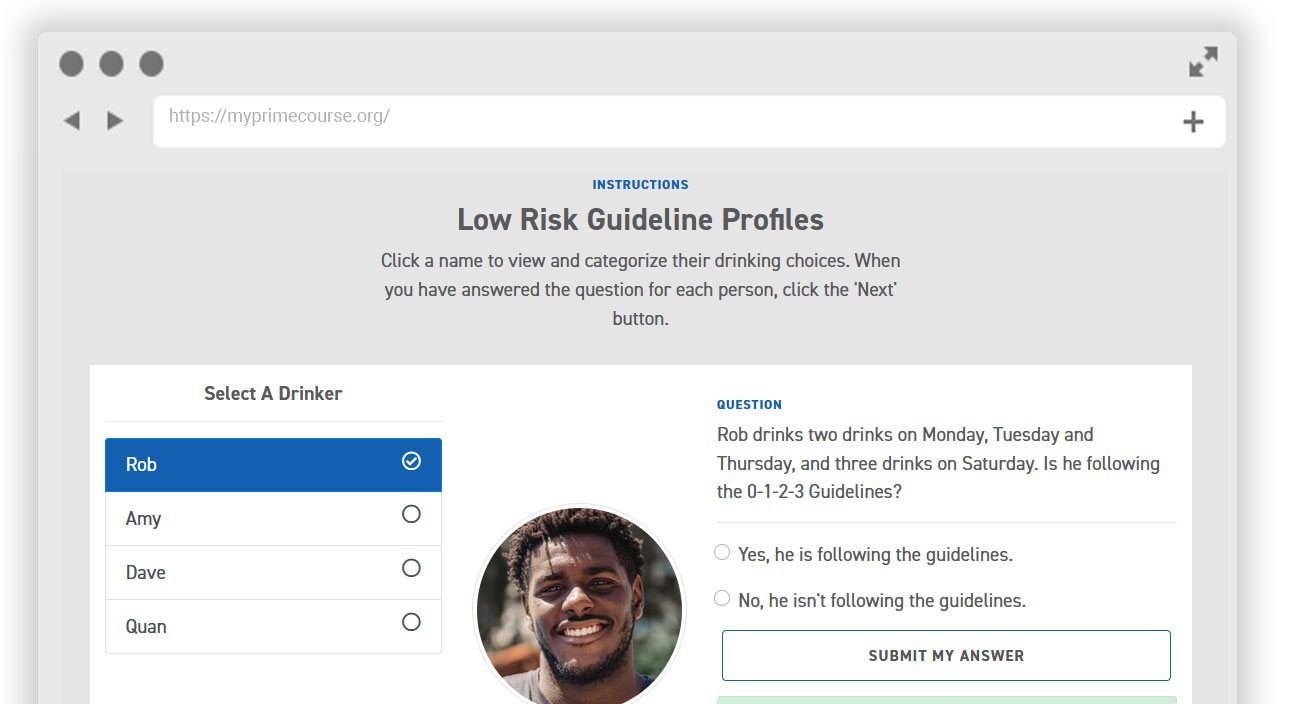The image size is (1290, 704).
Task: Open Quan's drinker profile
Action: pyautogui.click(x=250, y=627)
